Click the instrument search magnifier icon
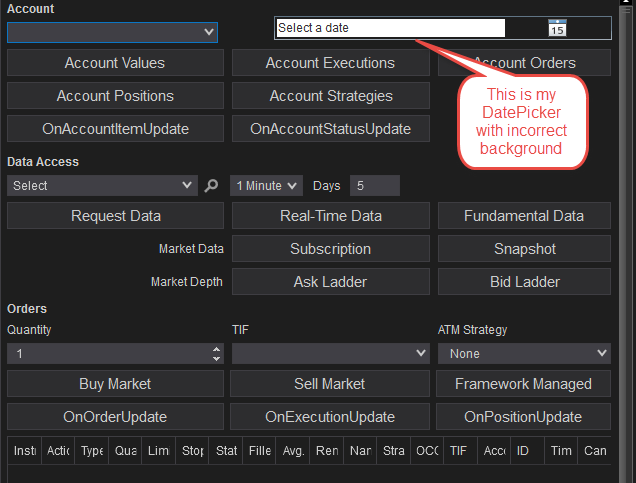 (211, 186)
